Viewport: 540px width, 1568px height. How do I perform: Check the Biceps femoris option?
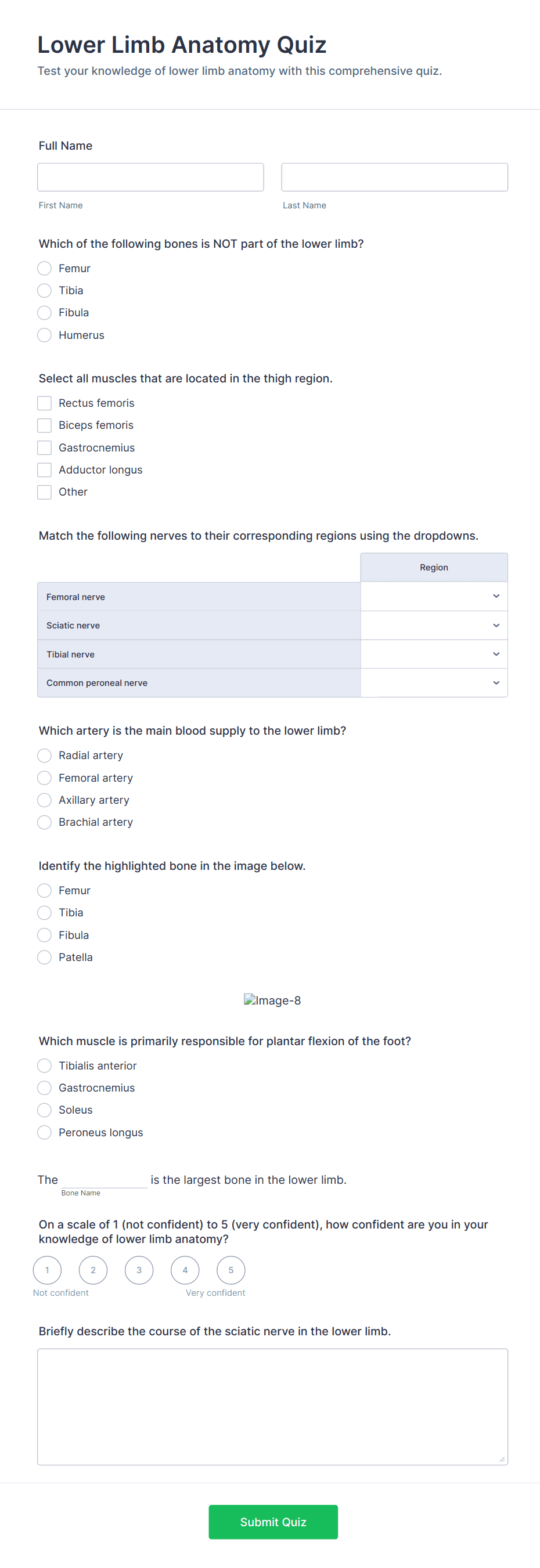click(44, 425)
